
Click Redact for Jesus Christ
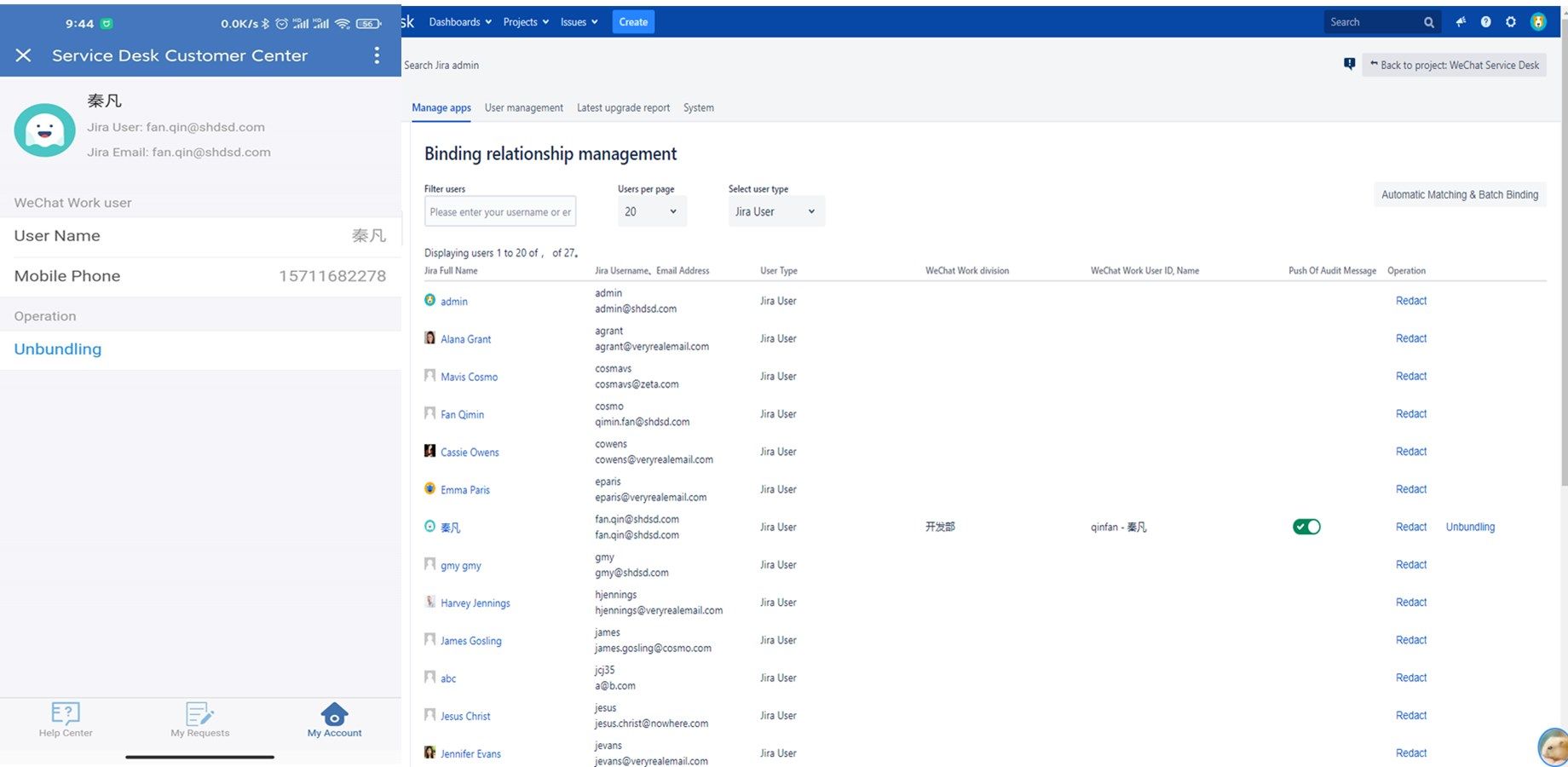(1411, 715)
